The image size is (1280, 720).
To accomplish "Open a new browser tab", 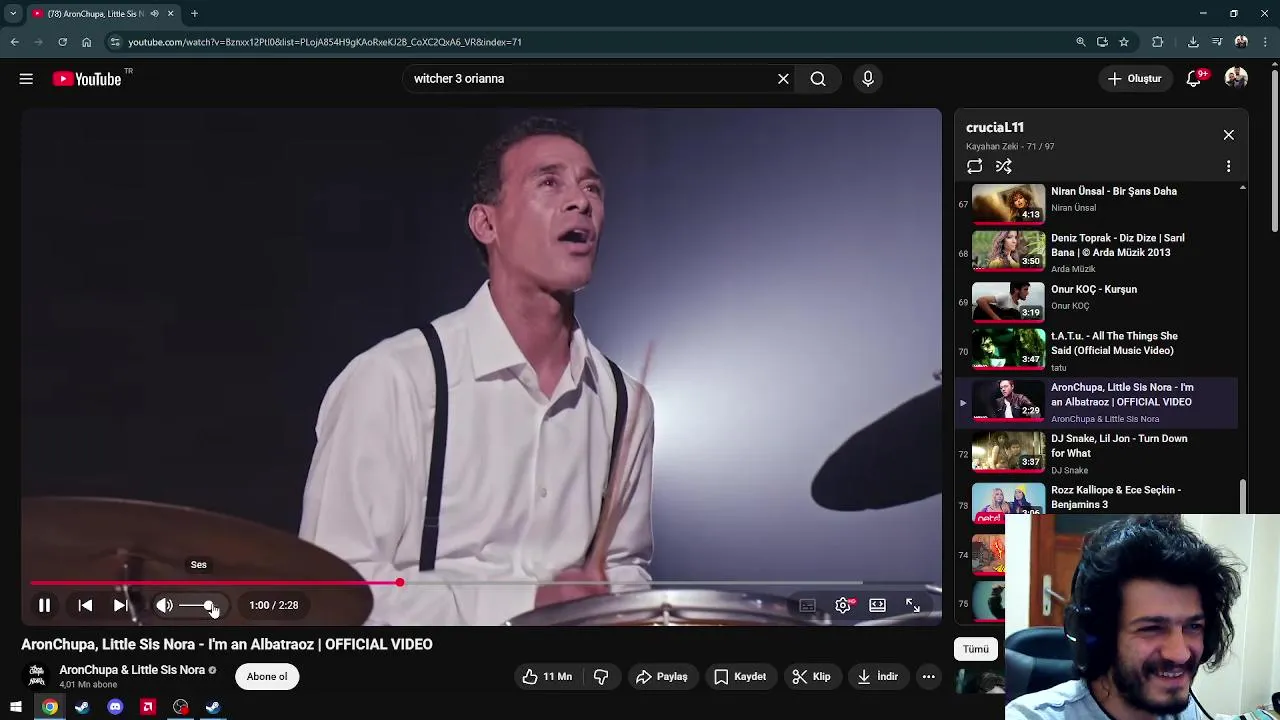I will click(194, 14).
